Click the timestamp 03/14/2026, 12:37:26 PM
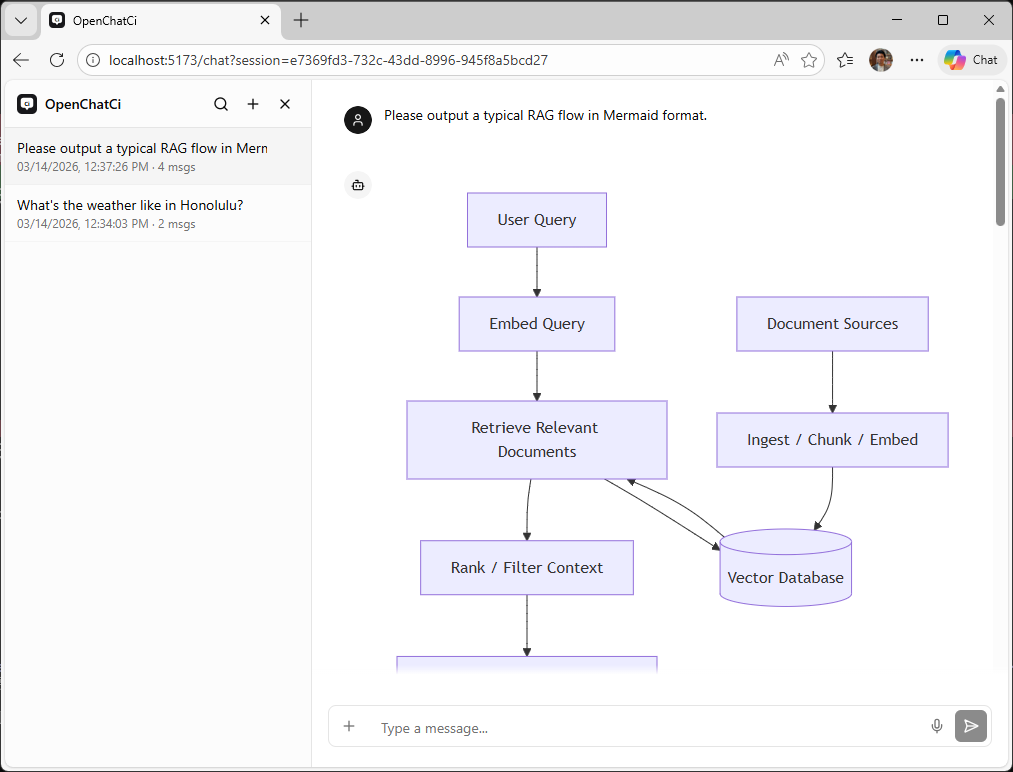This screenshot has height=772, width=1013. click(x=83, y=167)
